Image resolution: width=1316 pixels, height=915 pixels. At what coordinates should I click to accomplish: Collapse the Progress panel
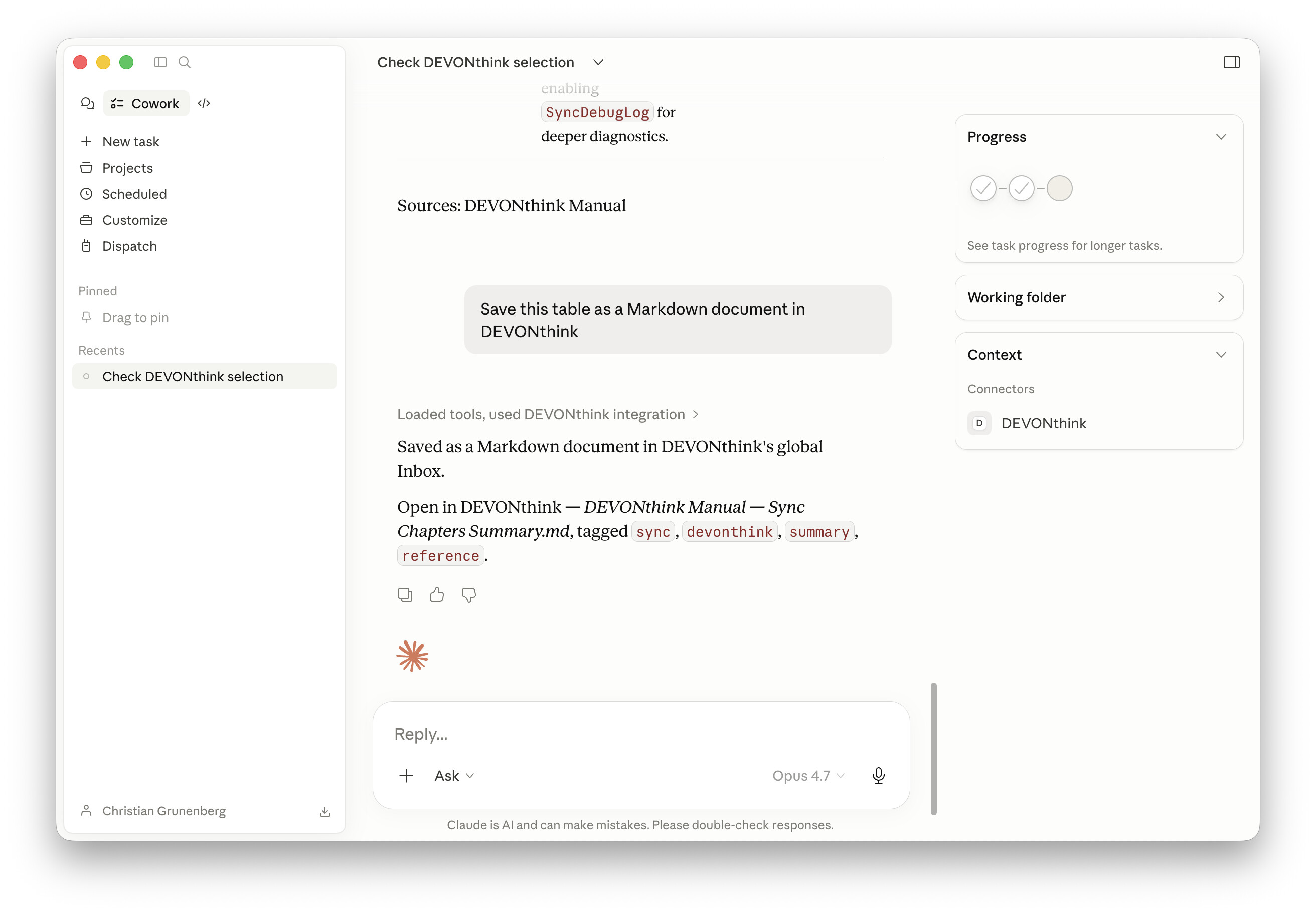pyautogui.click(x=1221, y=137)
